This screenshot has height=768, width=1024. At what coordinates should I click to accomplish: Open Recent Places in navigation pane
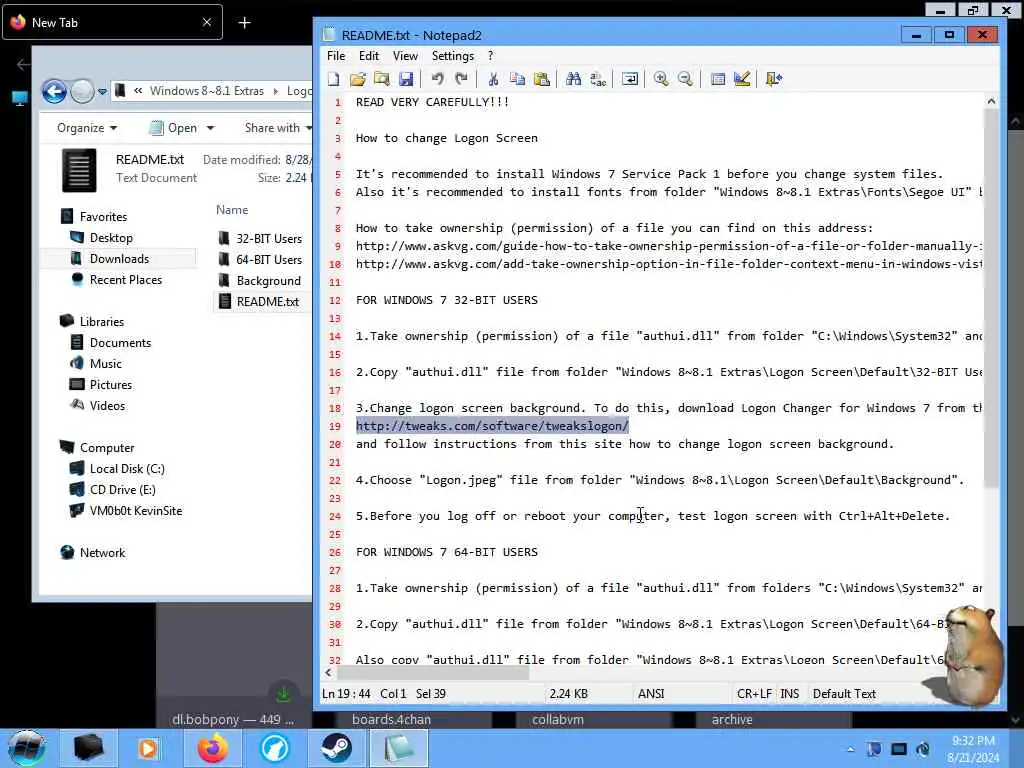(x=125, y=280)
